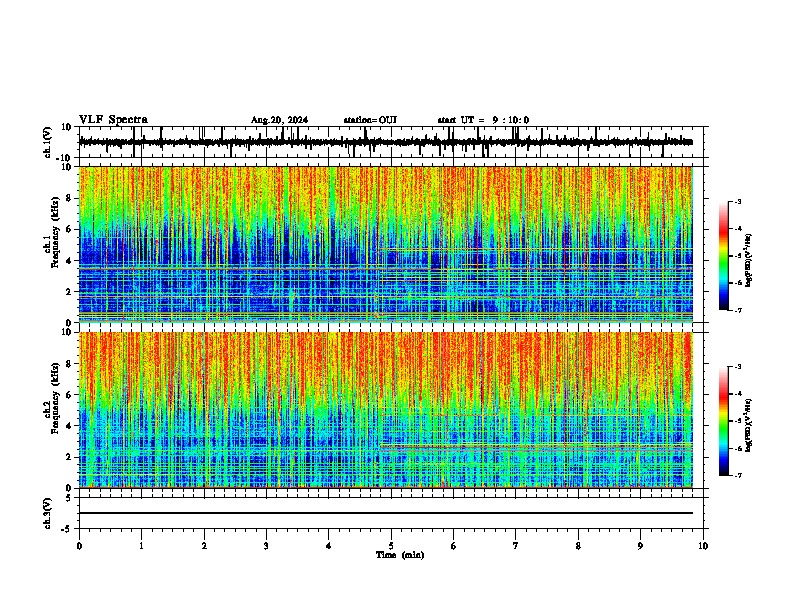Click the '5' tick on ch.3(V) axis
Image resolution: width=792 pixels, height=612 pixels.
point(69,497)
